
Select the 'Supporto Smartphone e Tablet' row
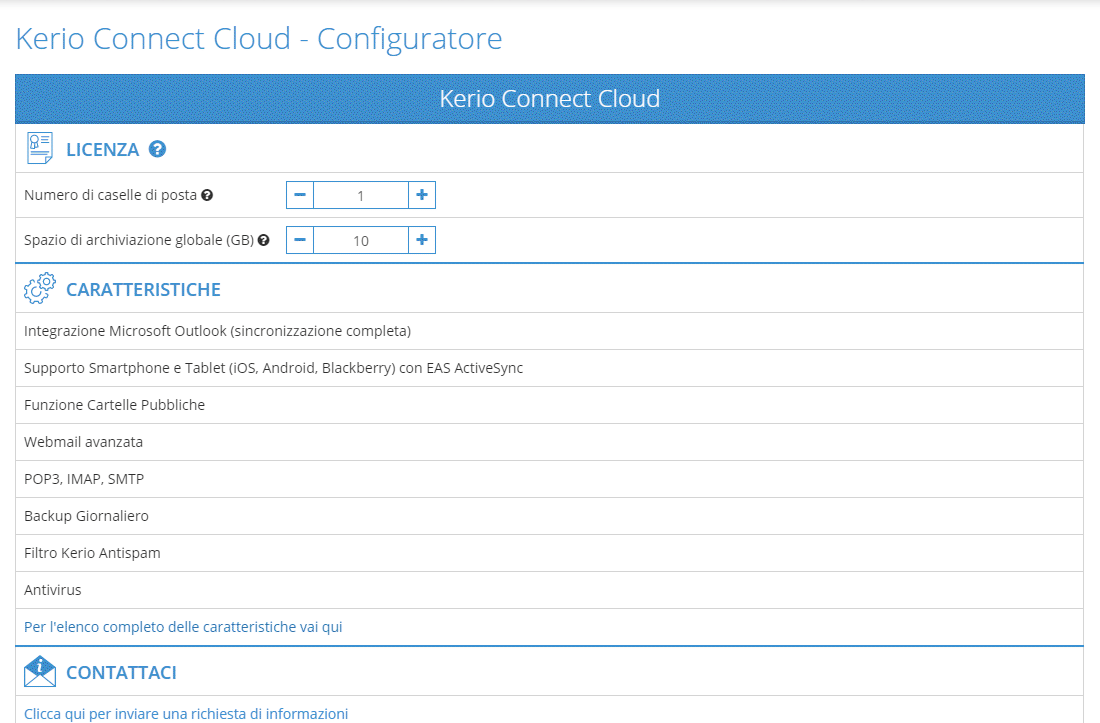point(550,368)
